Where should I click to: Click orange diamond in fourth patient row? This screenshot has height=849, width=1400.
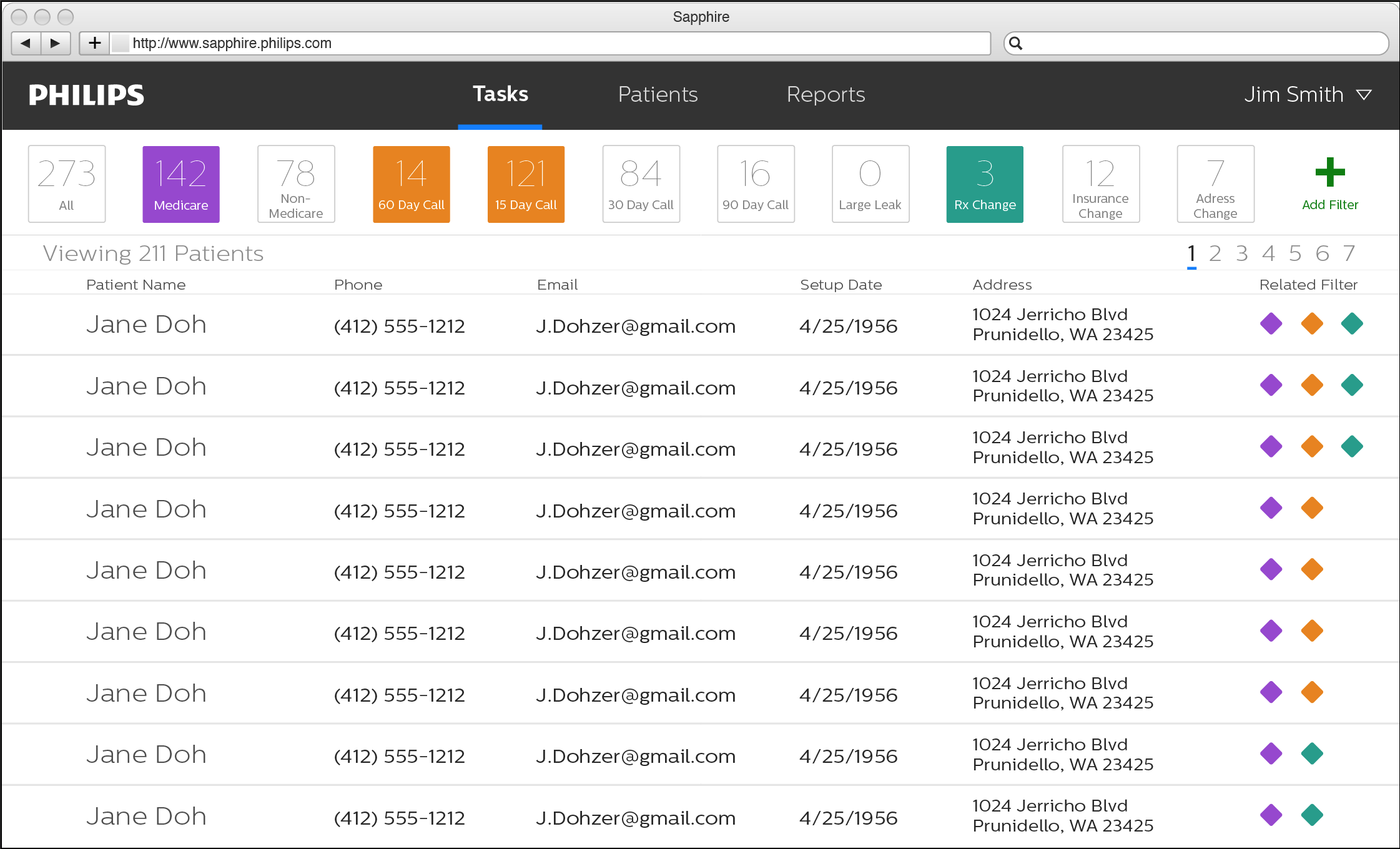coord(1312,508)
